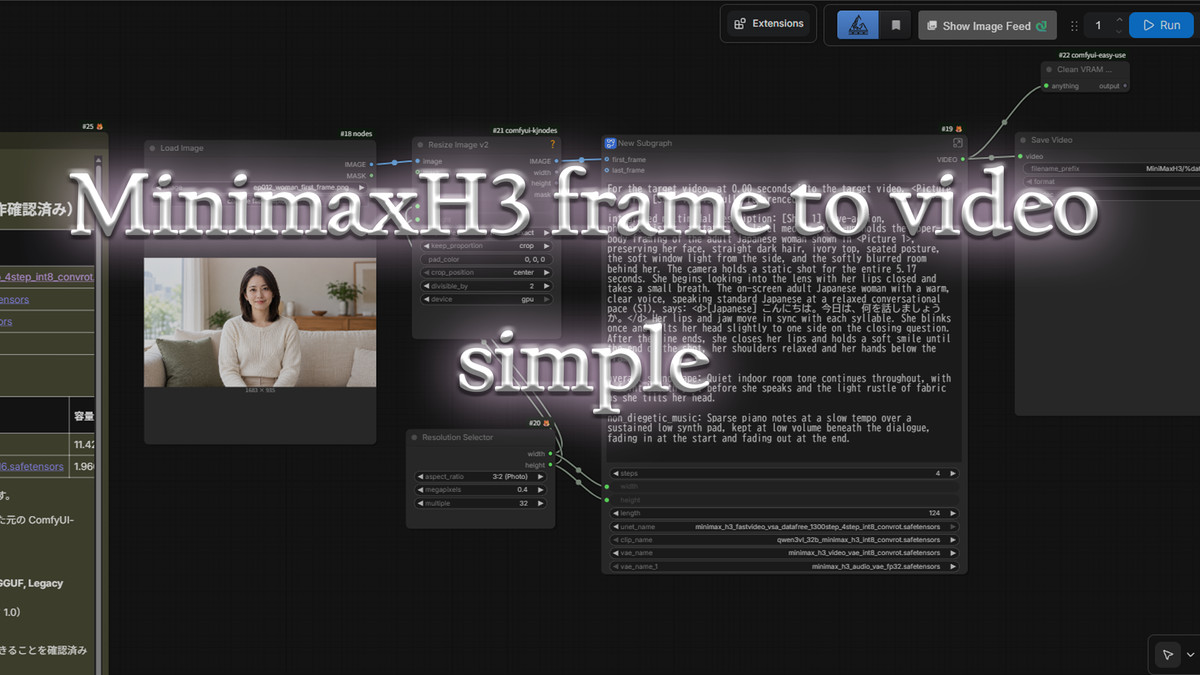Increase the batch count with up arrow
1200x675 pixels.
(1119, 20)
